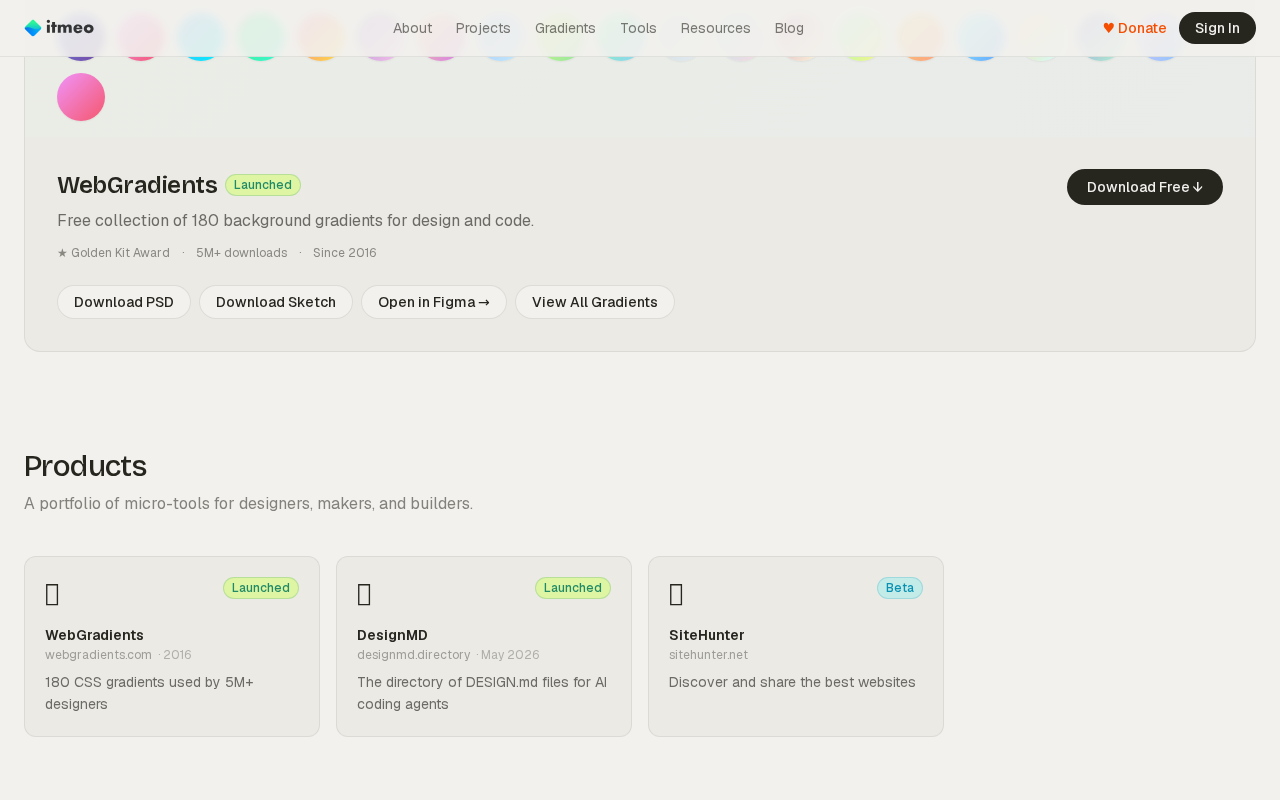Click the WebGradients card icon

click(x=52, y=594)
